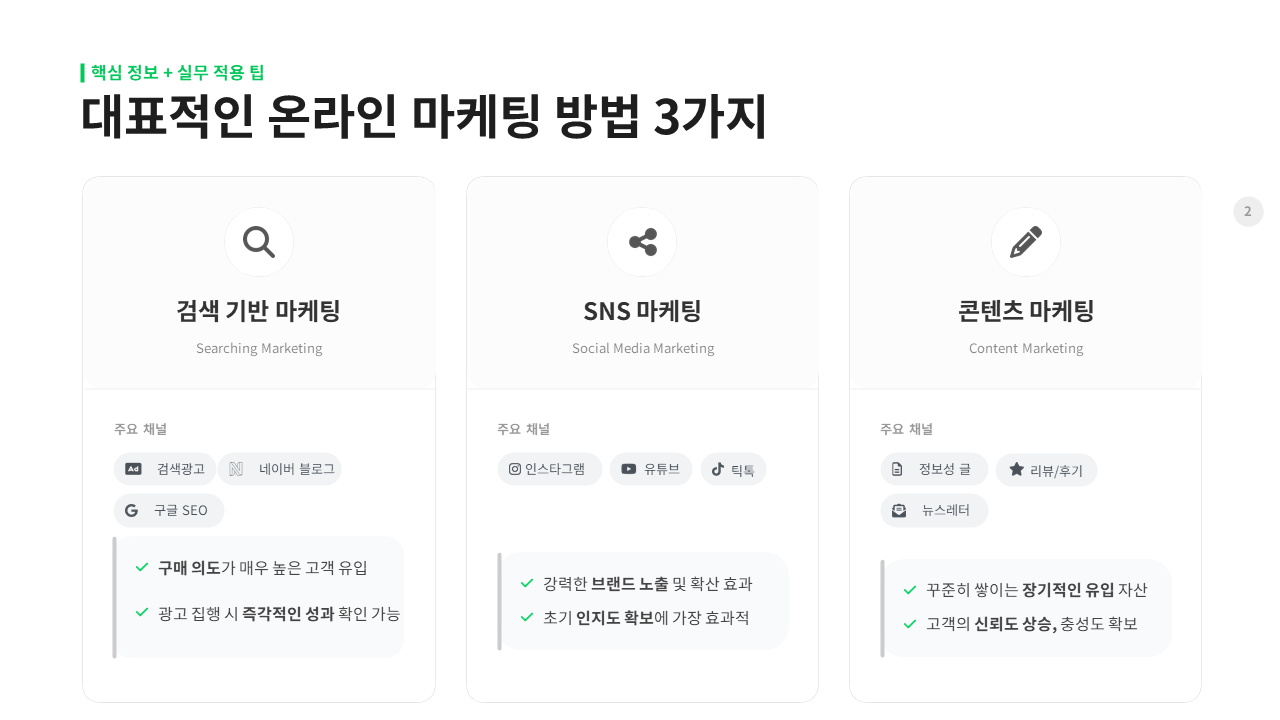Click the Instagram icon
The height and width of the screenshot is (720, 1280).
click(515, 469)
